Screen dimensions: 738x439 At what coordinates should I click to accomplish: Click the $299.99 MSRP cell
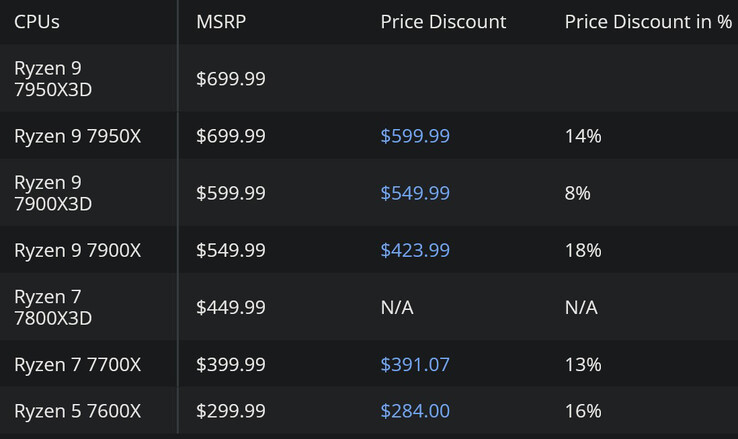pos(231,411)
